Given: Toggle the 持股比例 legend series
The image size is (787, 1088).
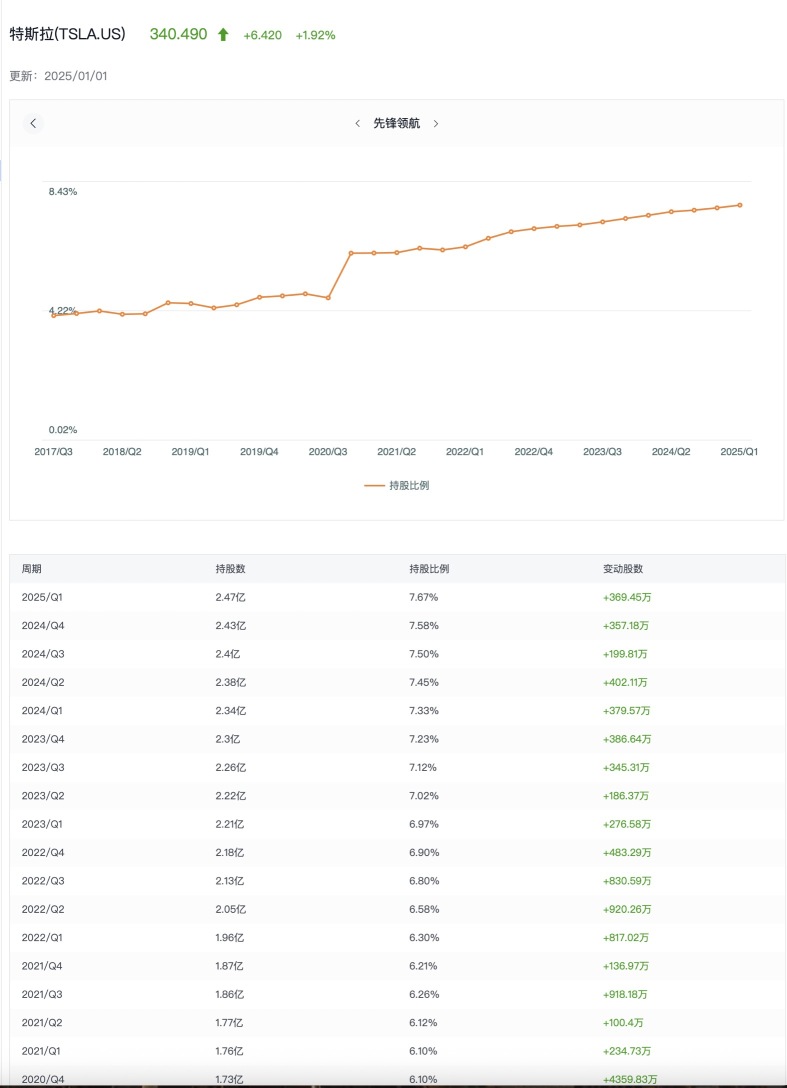Looking at the screenshot, I should coord(397,486).
